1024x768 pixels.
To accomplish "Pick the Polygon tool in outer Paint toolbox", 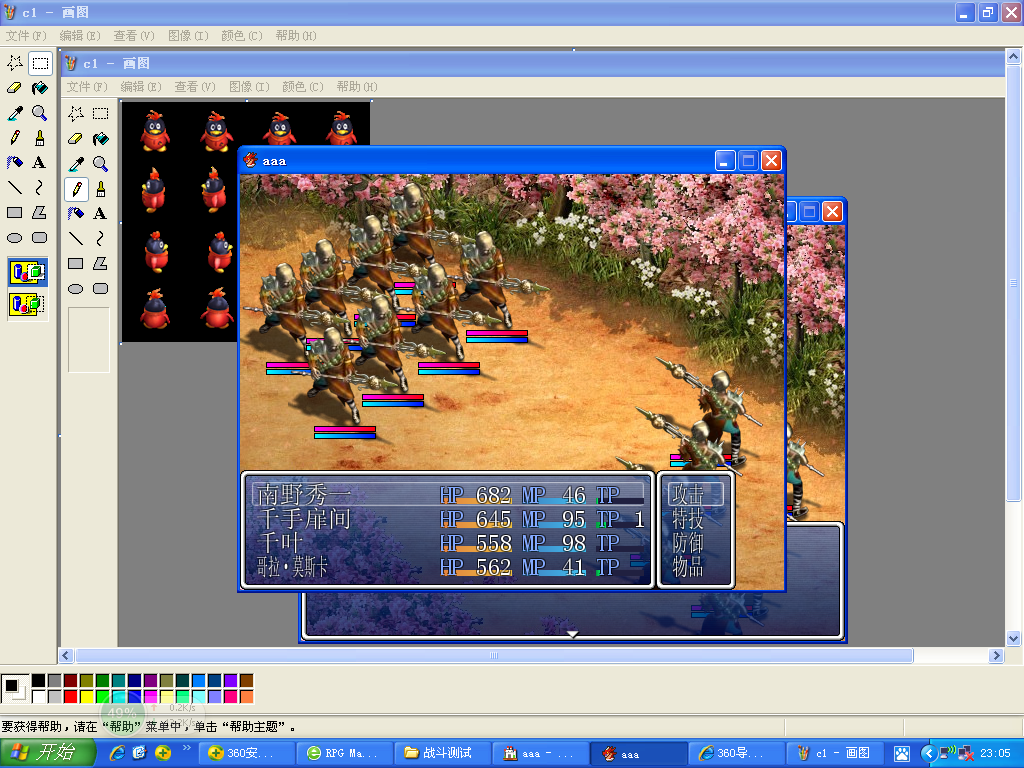I will coord(40,212).
